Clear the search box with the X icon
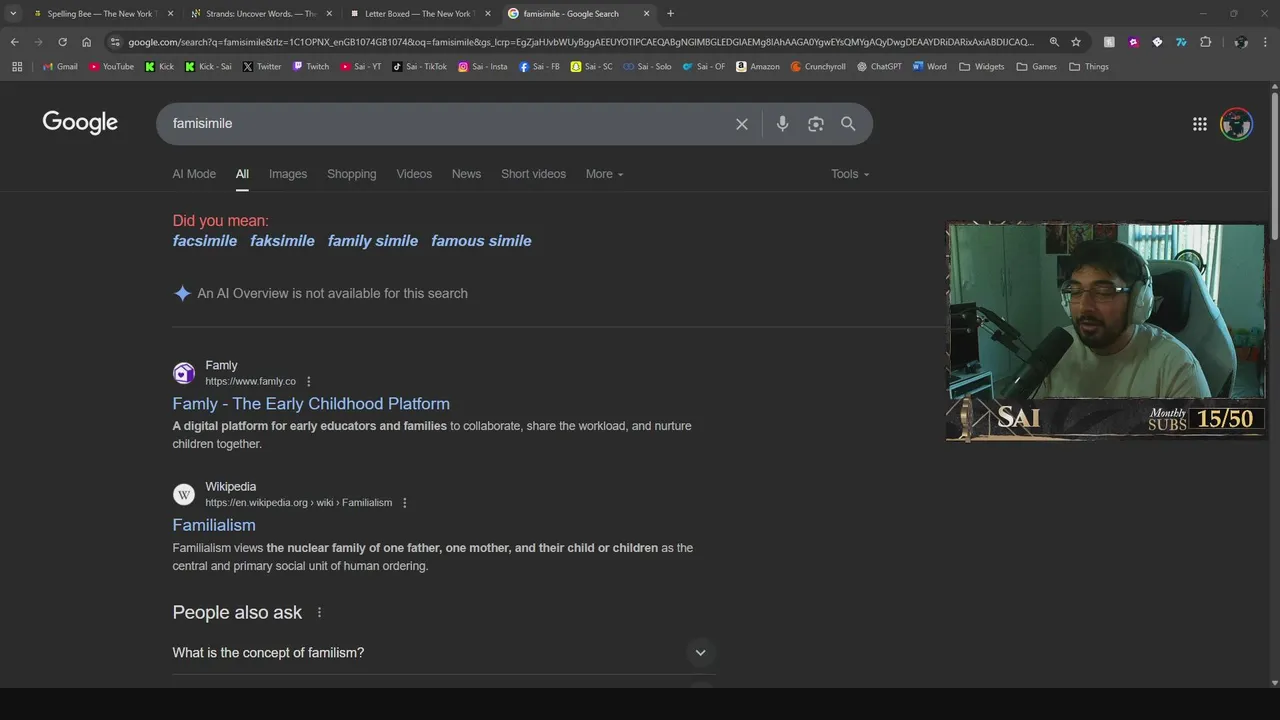Image resolution: width=1280 pixels, height=720 pixels. (x=742, y=124)
